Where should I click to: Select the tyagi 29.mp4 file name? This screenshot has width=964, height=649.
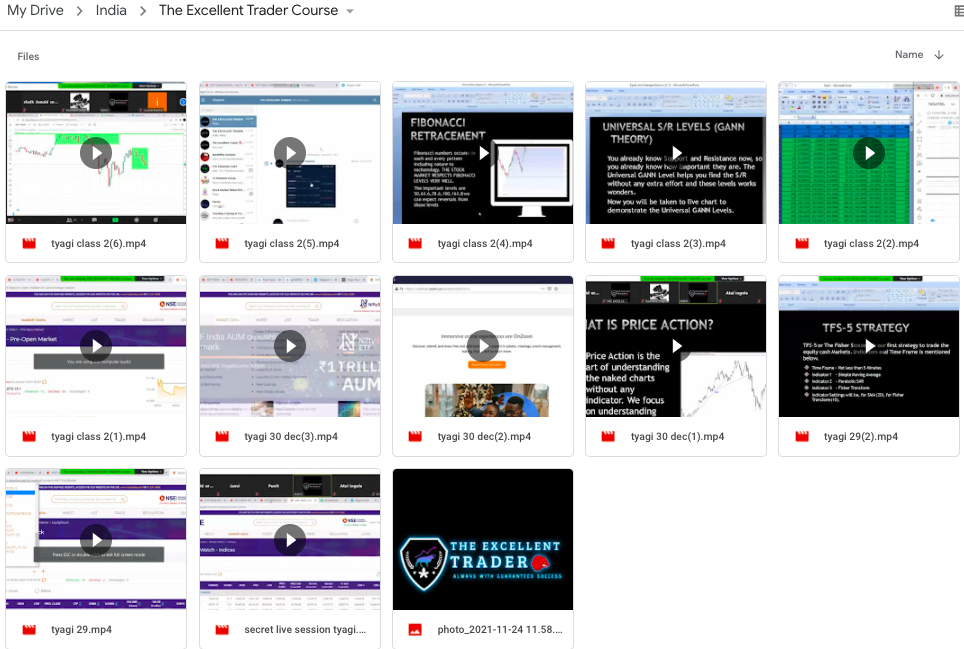pyautogui.click(x=81, y=630)
